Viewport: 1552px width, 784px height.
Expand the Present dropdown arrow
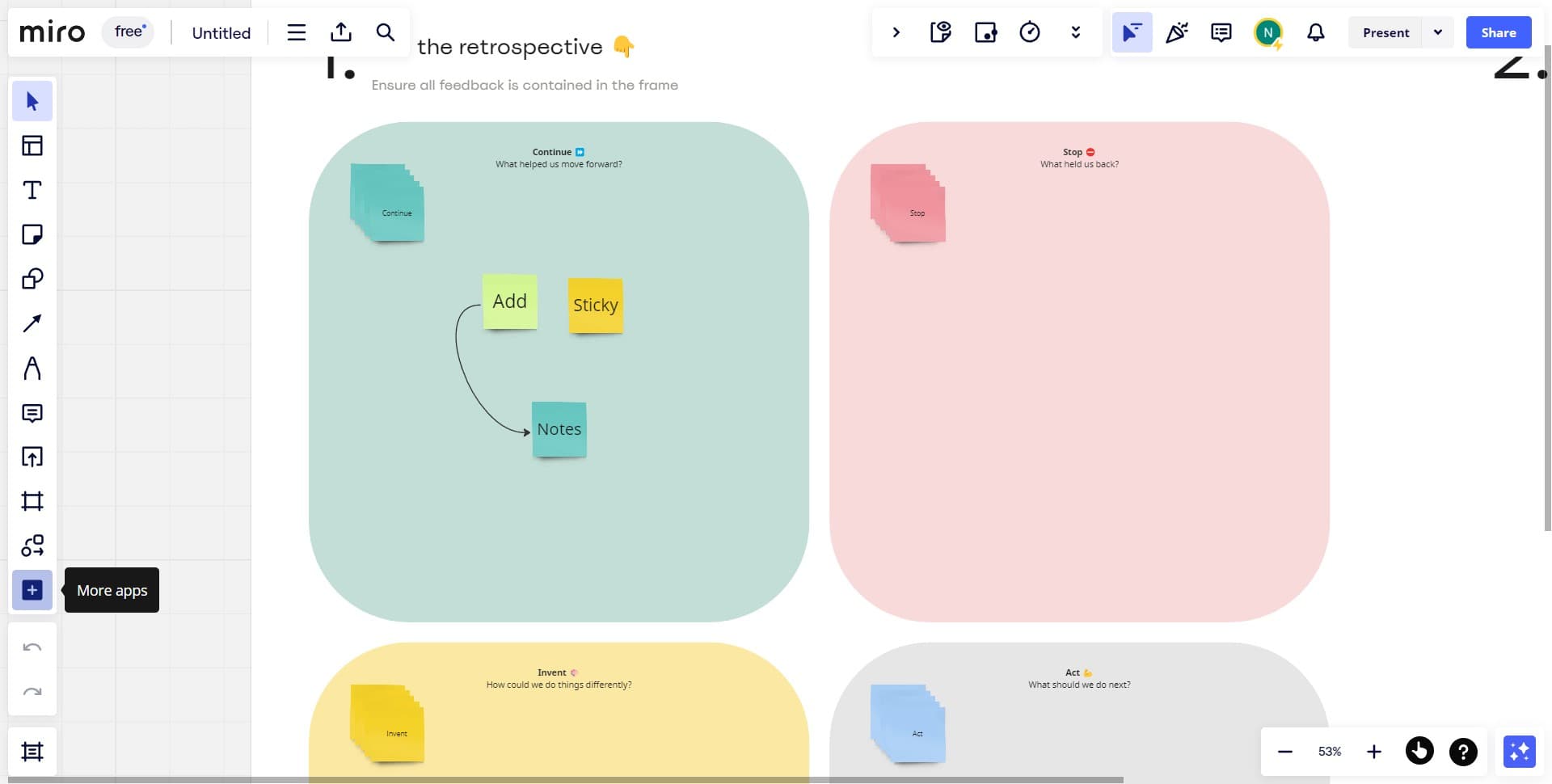pos(1438,32)
